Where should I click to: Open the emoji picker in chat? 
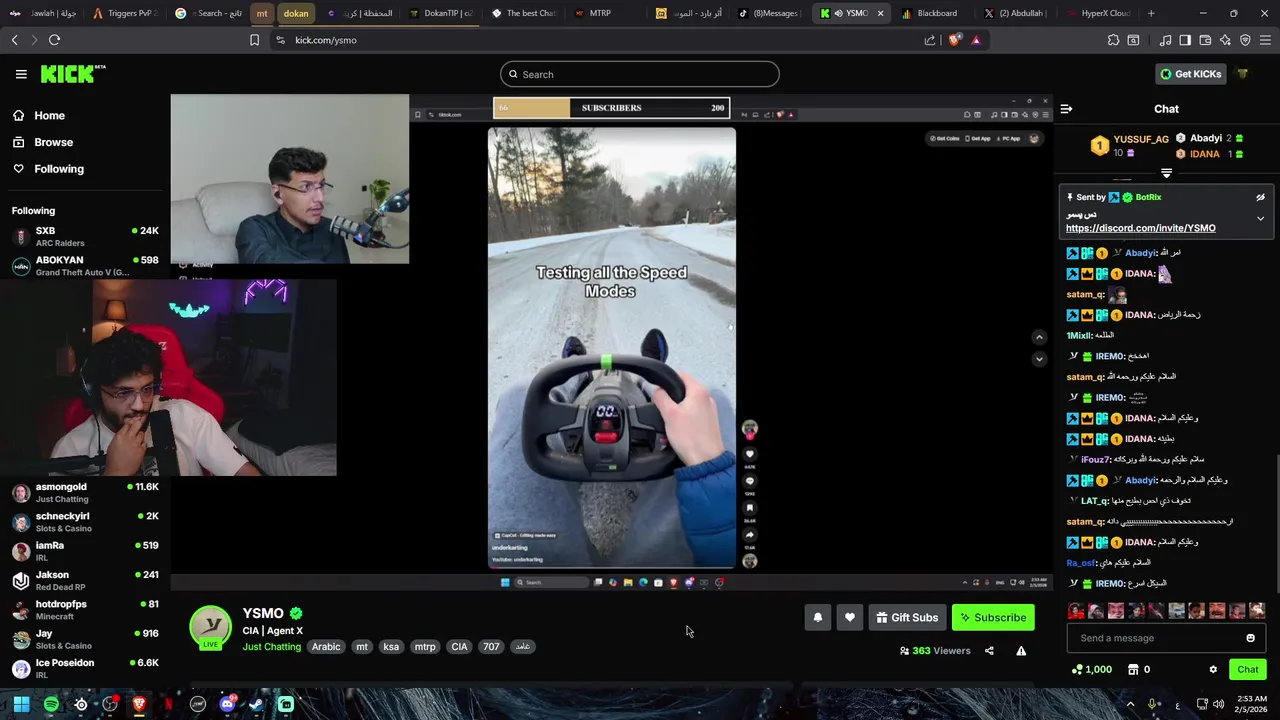(x=1250, y=638)
